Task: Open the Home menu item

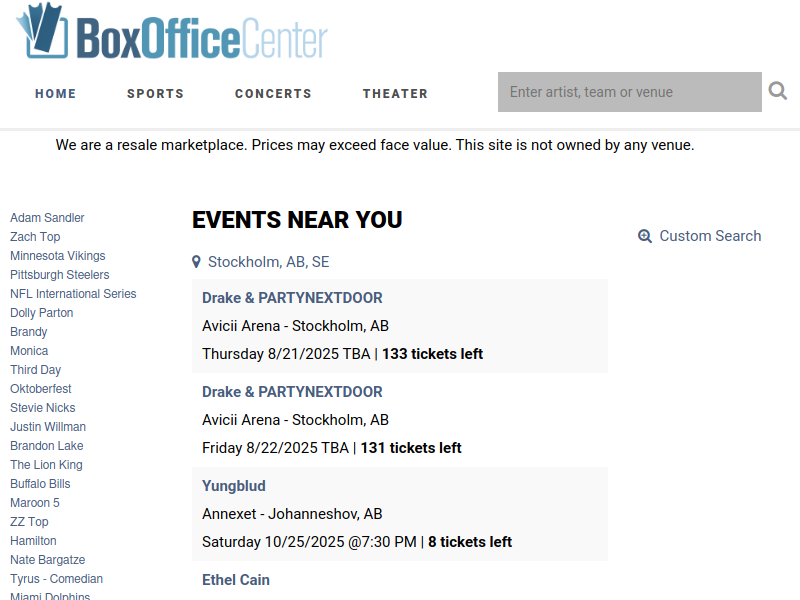Action: pos(56,94)
